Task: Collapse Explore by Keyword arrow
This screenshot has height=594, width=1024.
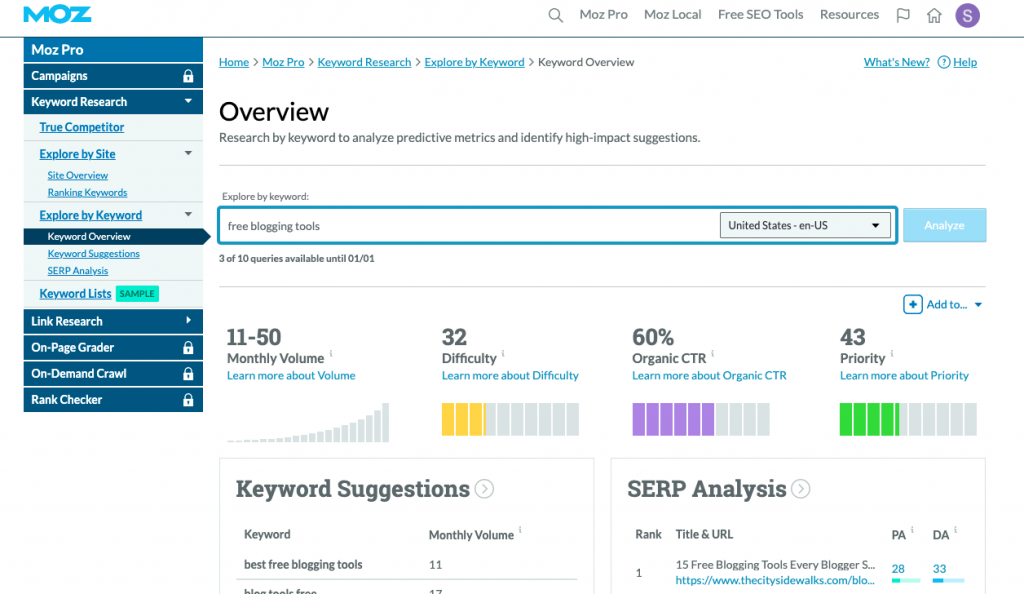Action: pyautogui.click(x=188, y=214)
